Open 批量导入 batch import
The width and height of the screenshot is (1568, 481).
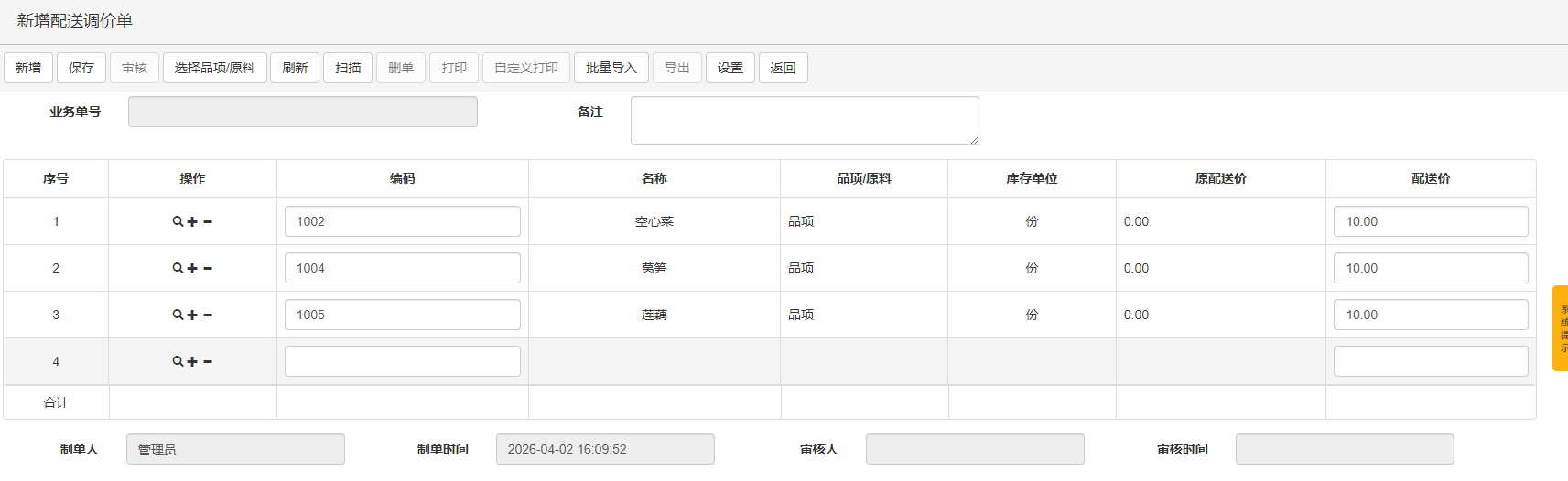coord(611,68)
